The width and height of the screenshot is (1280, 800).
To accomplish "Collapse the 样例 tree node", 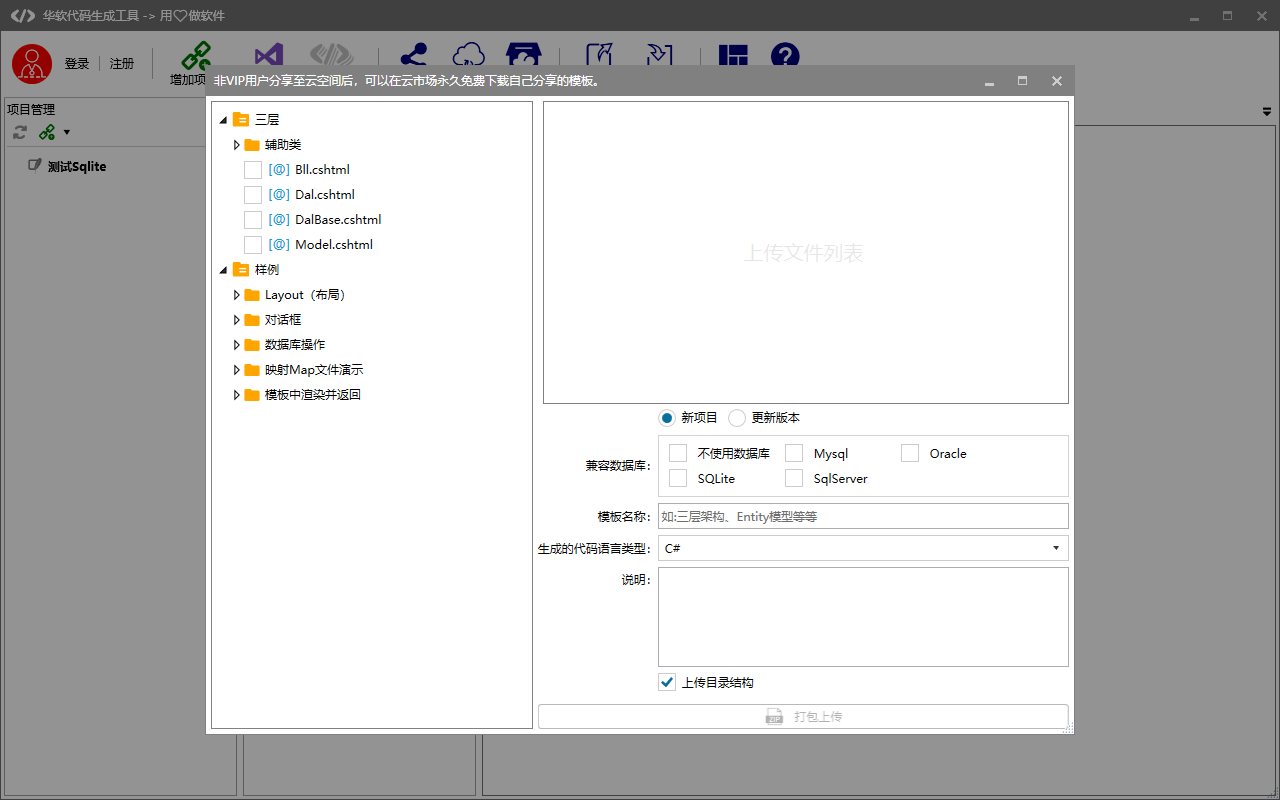I will [x=223, y=270].
